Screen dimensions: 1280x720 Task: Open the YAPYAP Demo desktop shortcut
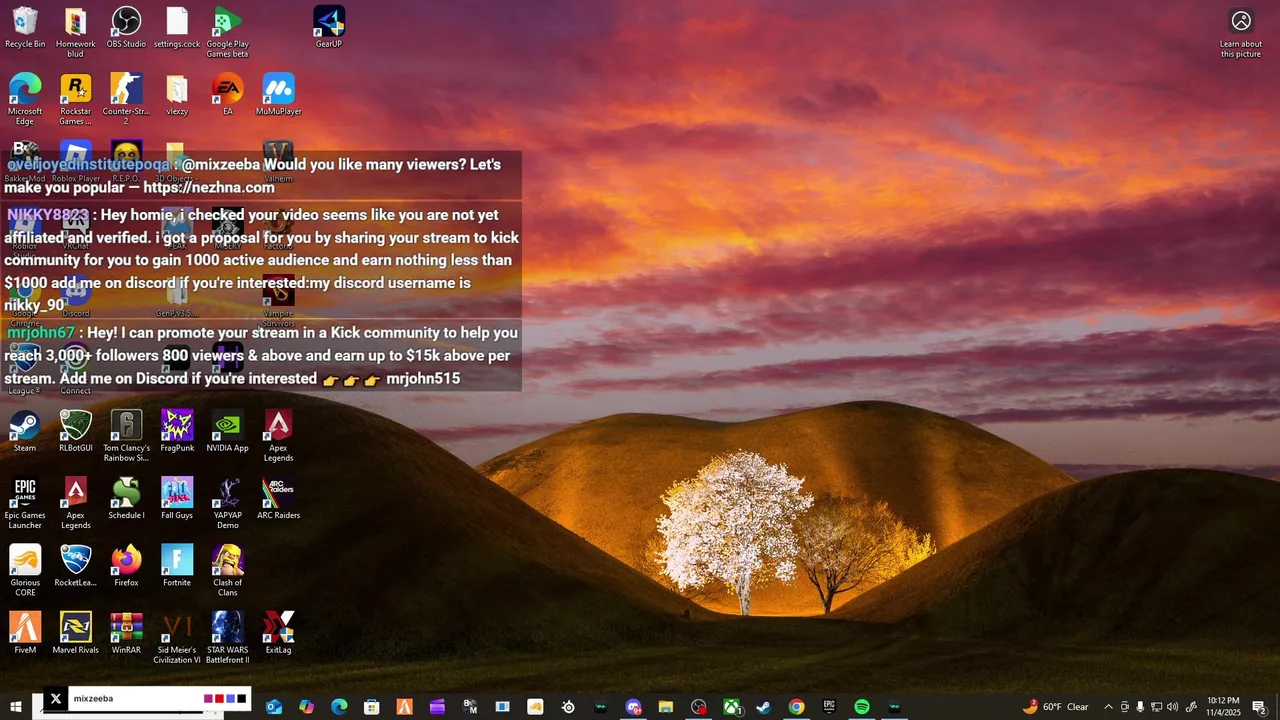(x=227, y=503)
